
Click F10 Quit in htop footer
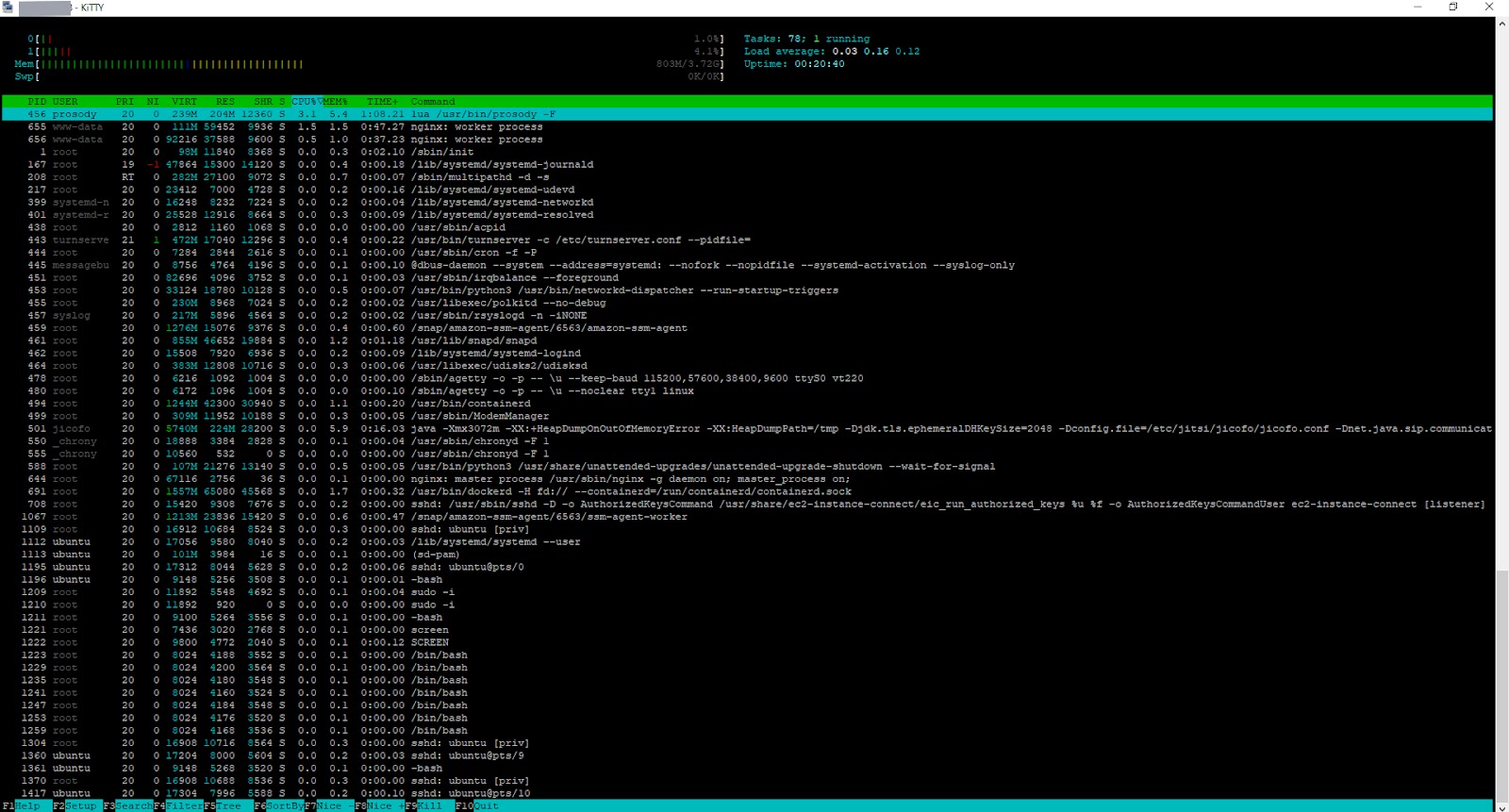485,806
